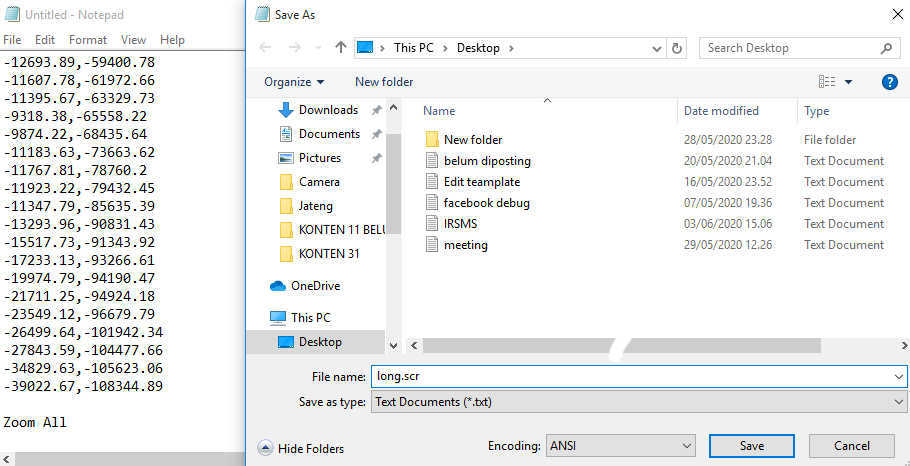The width and height of the screenshot is (910, 466).
Task: Open the KONTEN 11 BELU folder
Action: 332,230
